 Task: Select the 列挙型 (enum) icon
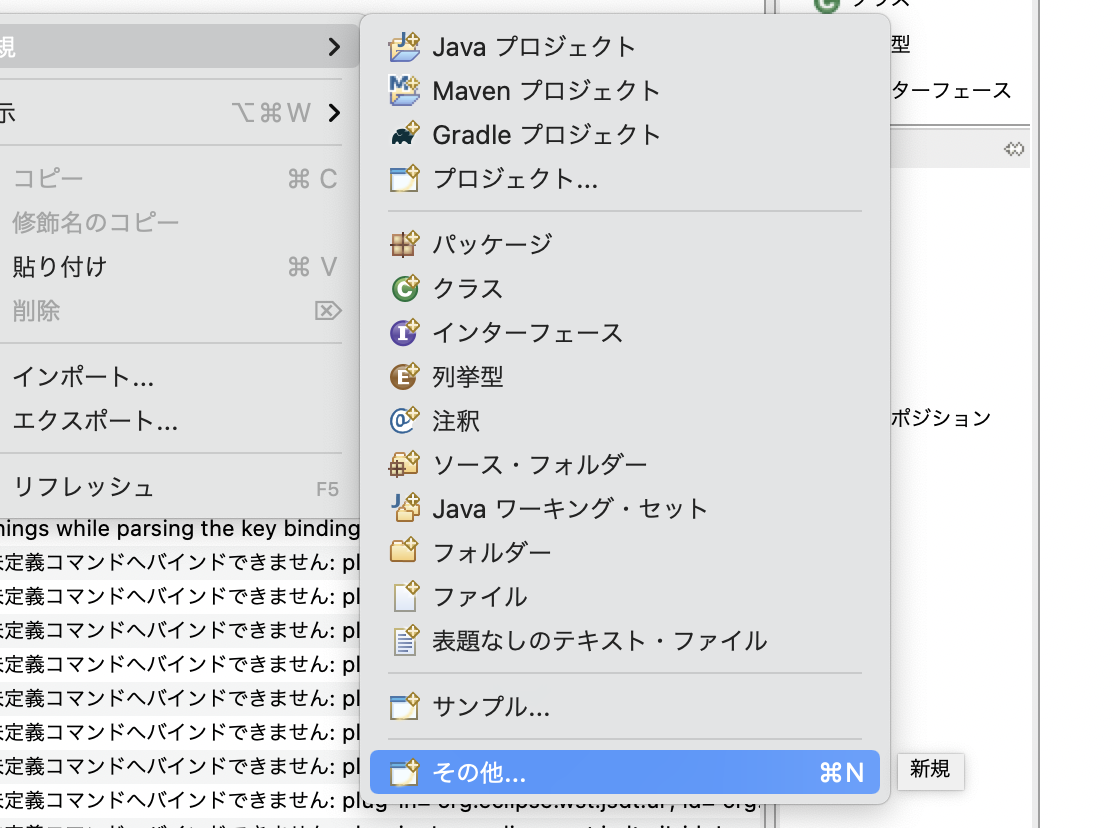click(406, 376)
